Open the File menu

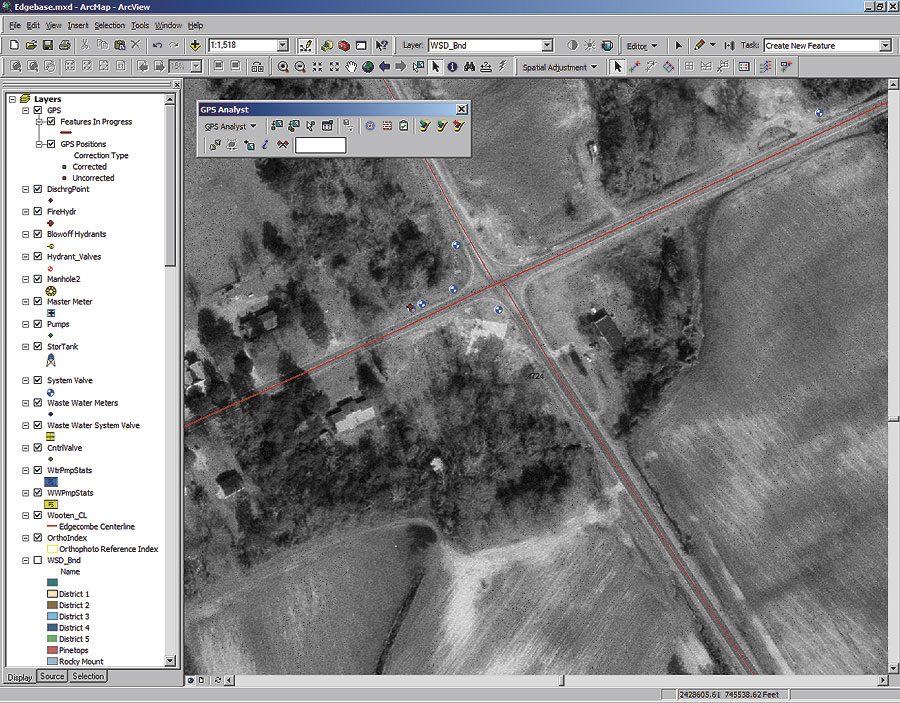click(15, 25)
